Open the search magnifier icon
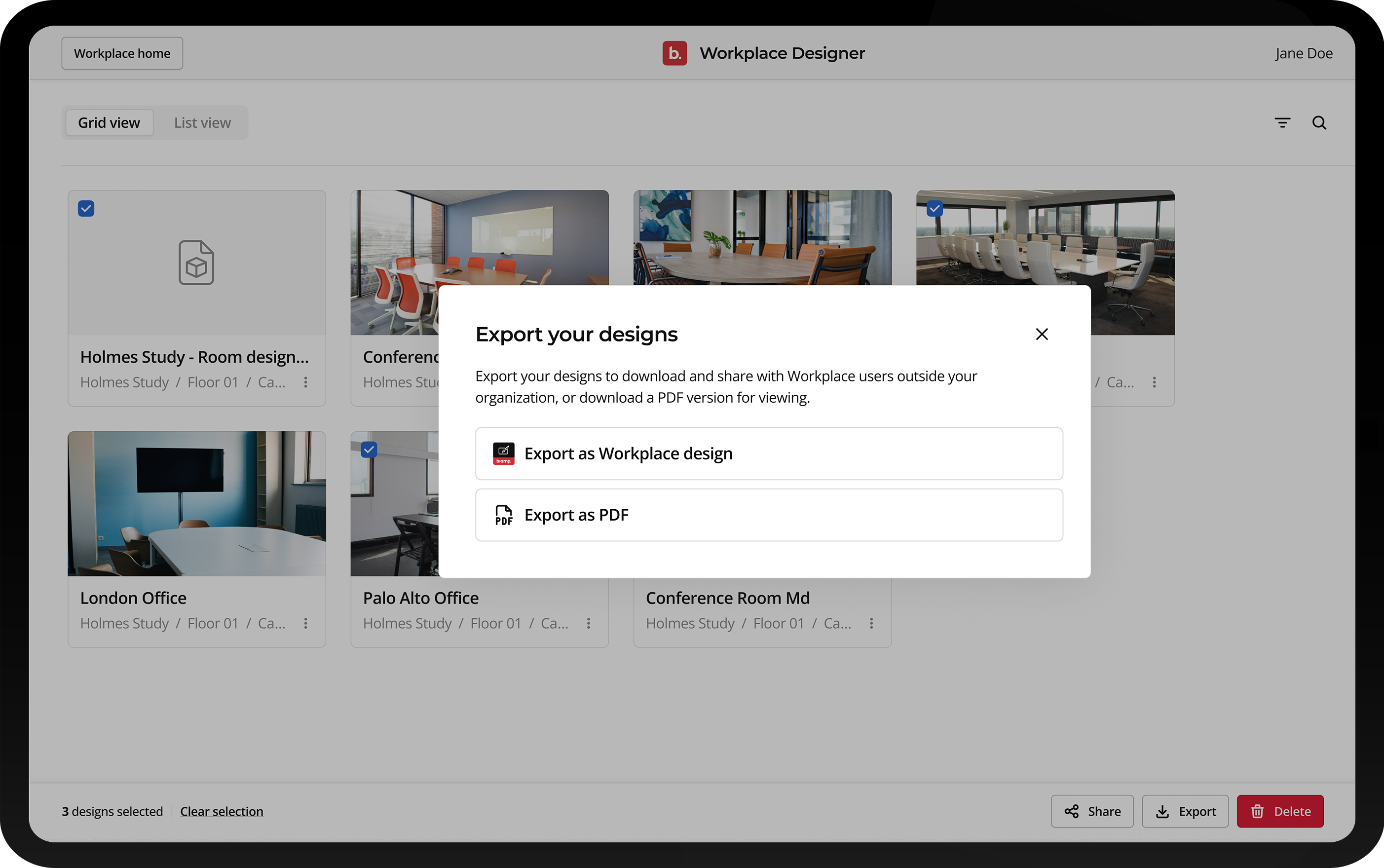 point(1319,123)
